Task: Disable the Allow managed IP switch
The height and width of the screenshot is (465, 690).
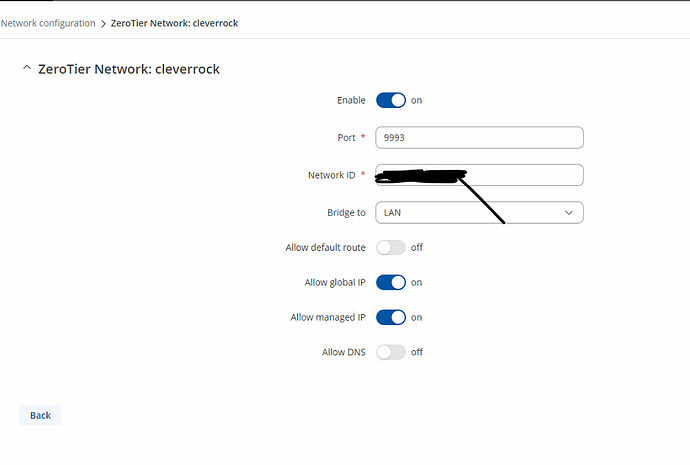Action: point(391,318)
